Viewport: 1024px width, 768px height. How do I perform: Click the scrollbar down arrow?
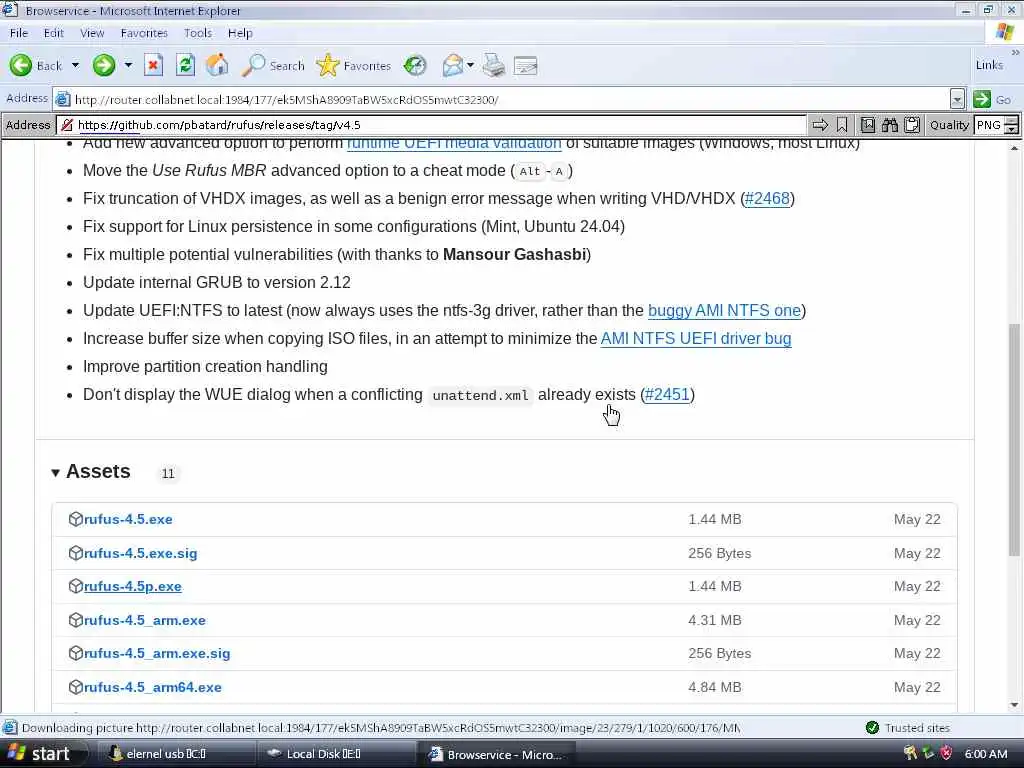pos(1014,705)
